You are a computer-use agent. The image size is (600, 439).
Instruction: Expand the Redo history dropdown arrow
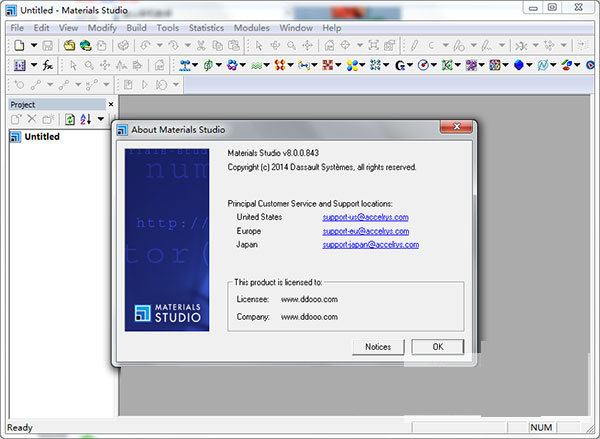pos(188,46)
